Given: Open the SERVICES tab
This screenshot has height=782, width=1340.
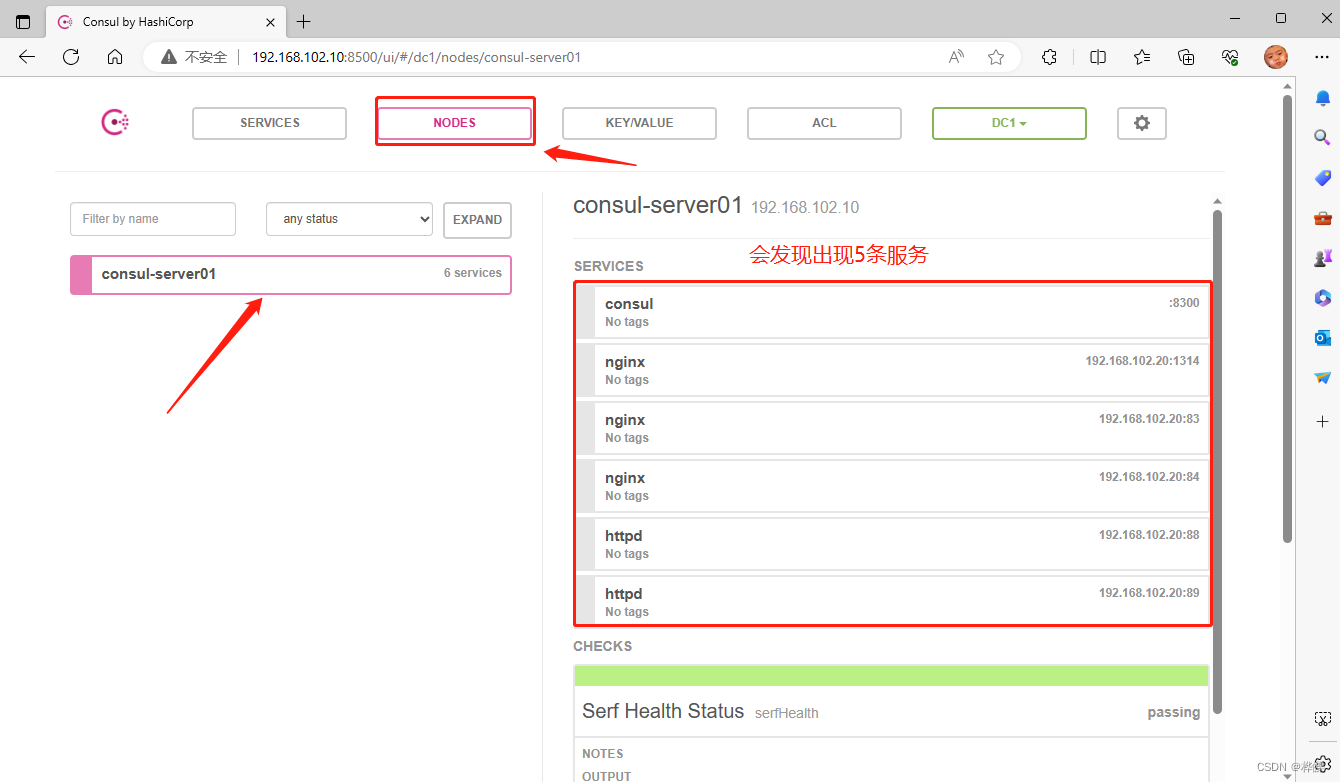Looking at the screenshot, I should pyautogui.click(x=269, y=123).
